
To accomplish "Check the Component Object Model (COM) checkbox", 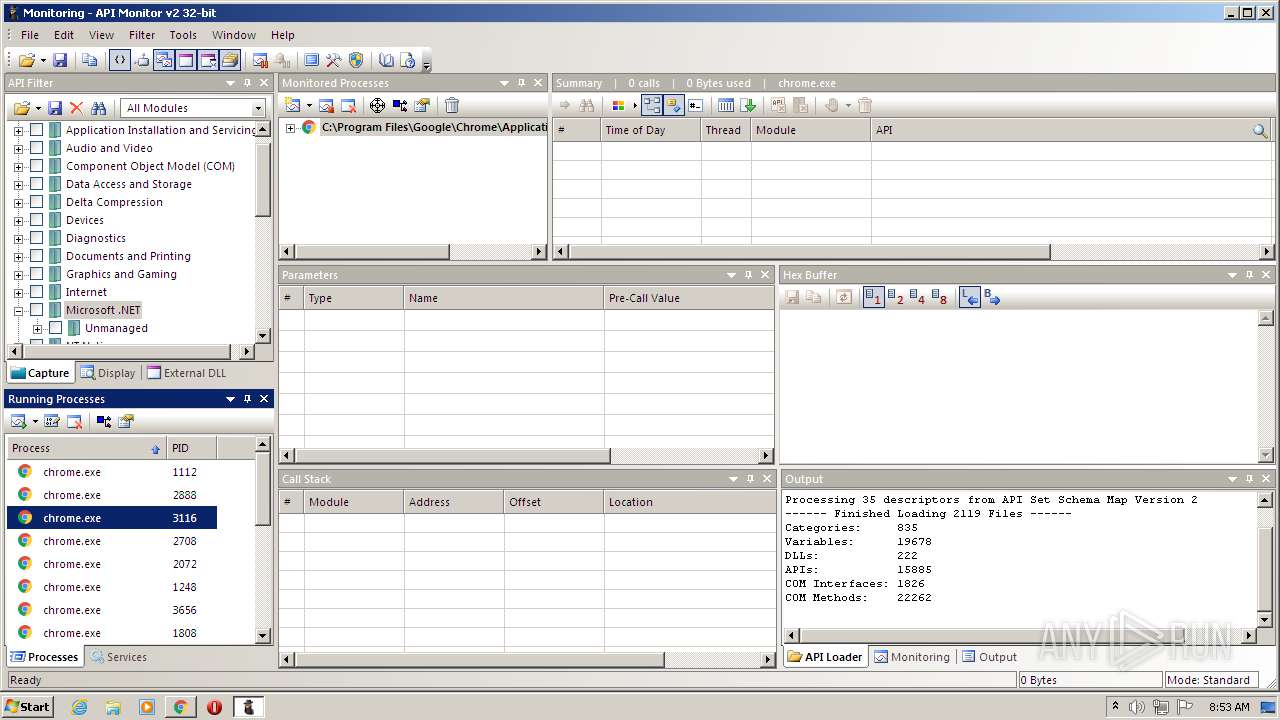I will click(37, 166).
